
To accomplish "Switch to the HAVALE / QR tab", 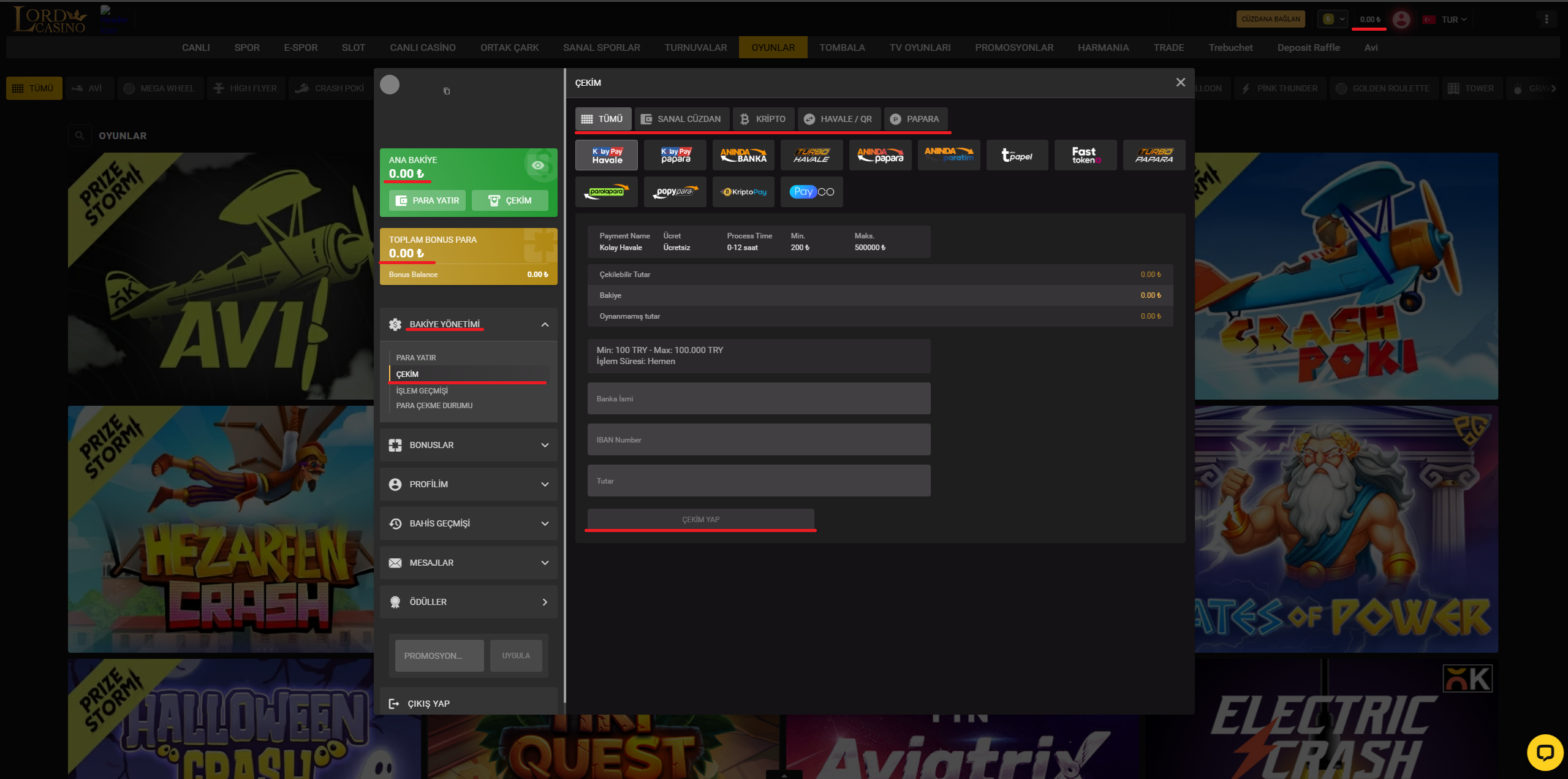I will tap(839, 119).
